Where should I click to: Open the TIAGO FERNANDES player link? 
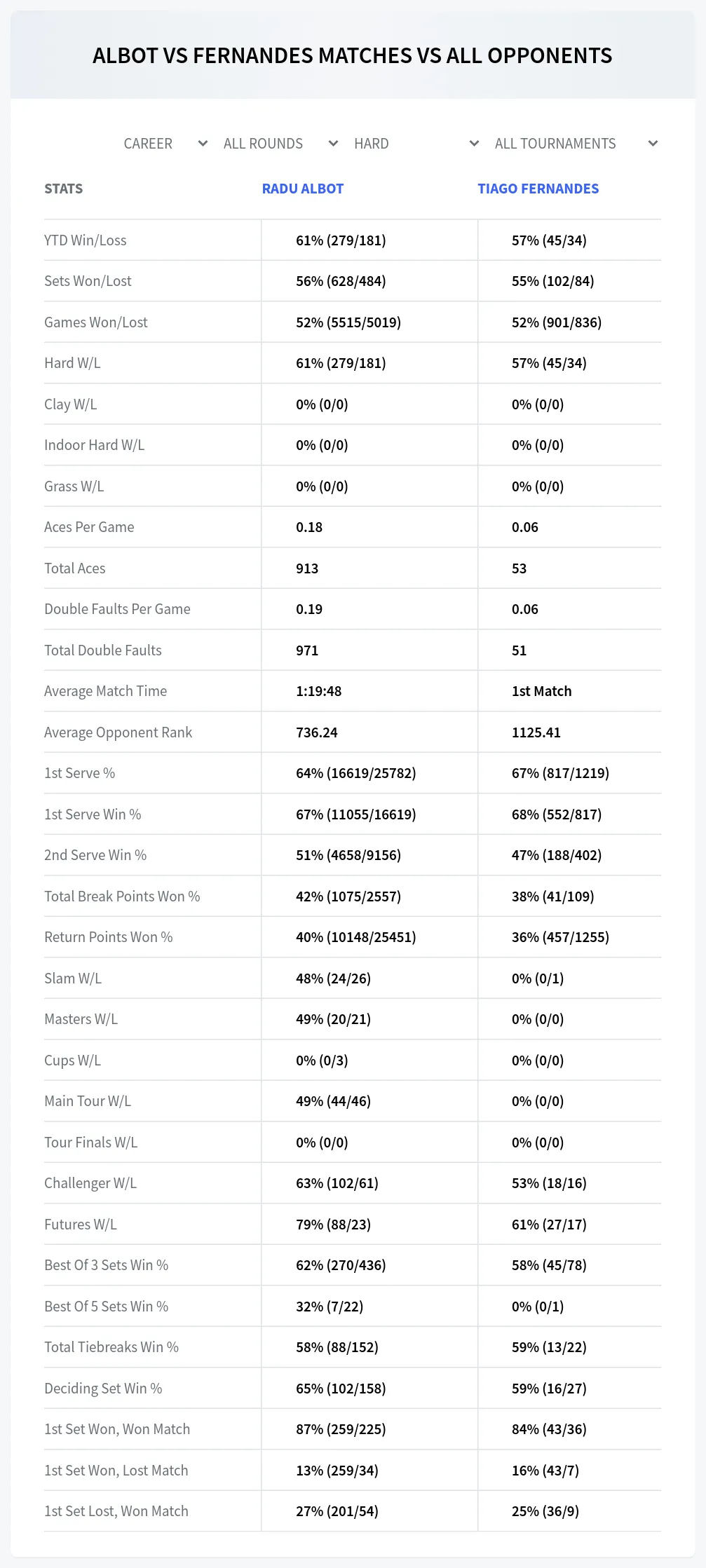tap(538, 189)
